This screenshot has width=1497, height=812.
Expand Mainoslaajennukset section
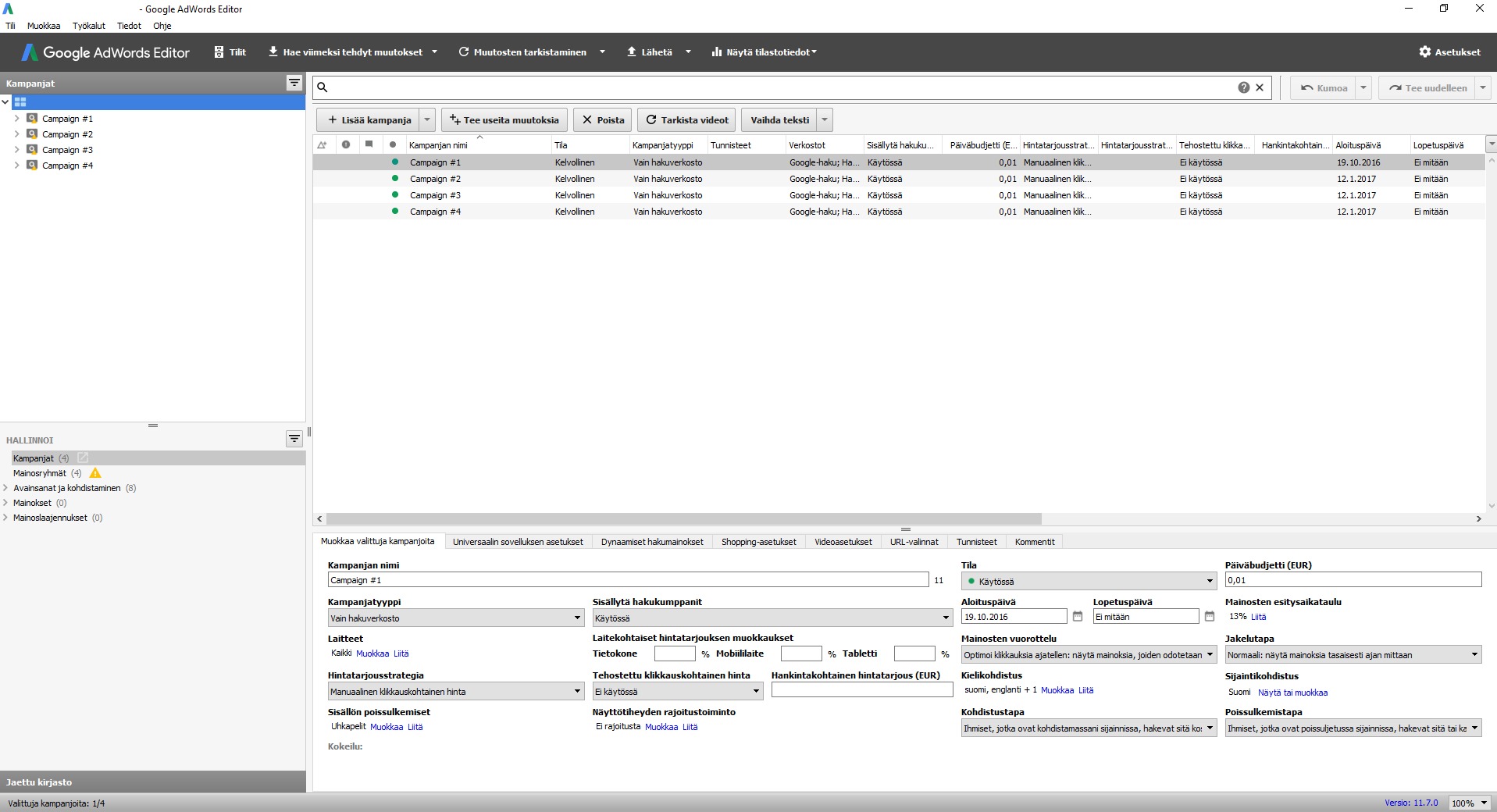pos(5,518)
